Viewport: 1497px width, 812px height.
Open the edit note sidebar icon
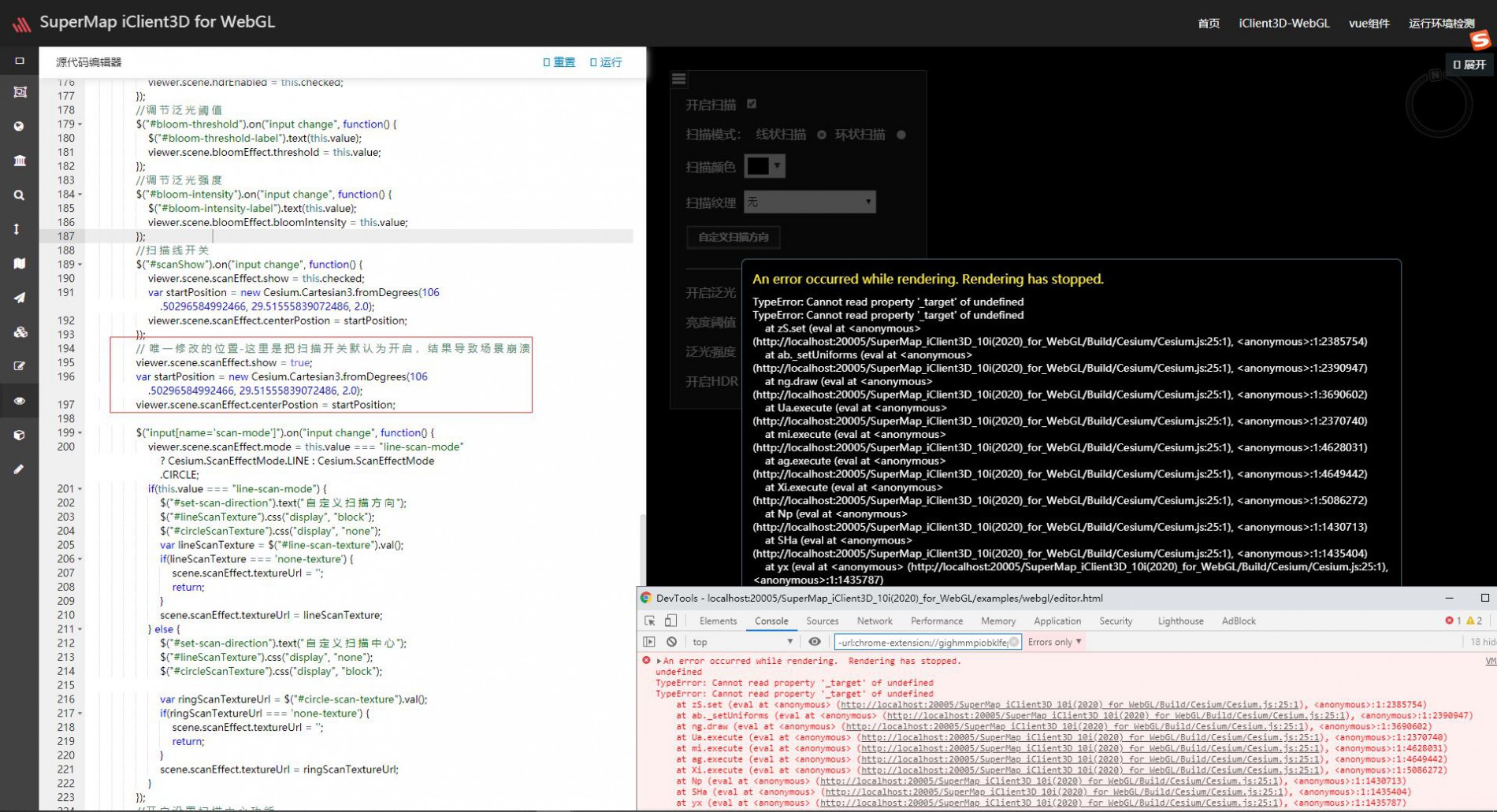pyautogui.click(x=20, y=366)
